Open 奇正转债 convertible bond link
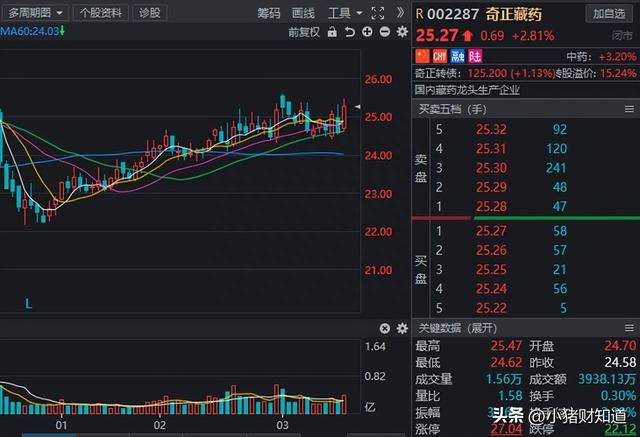640x437 pixels. pyautogui.click(x=437, y=73)
